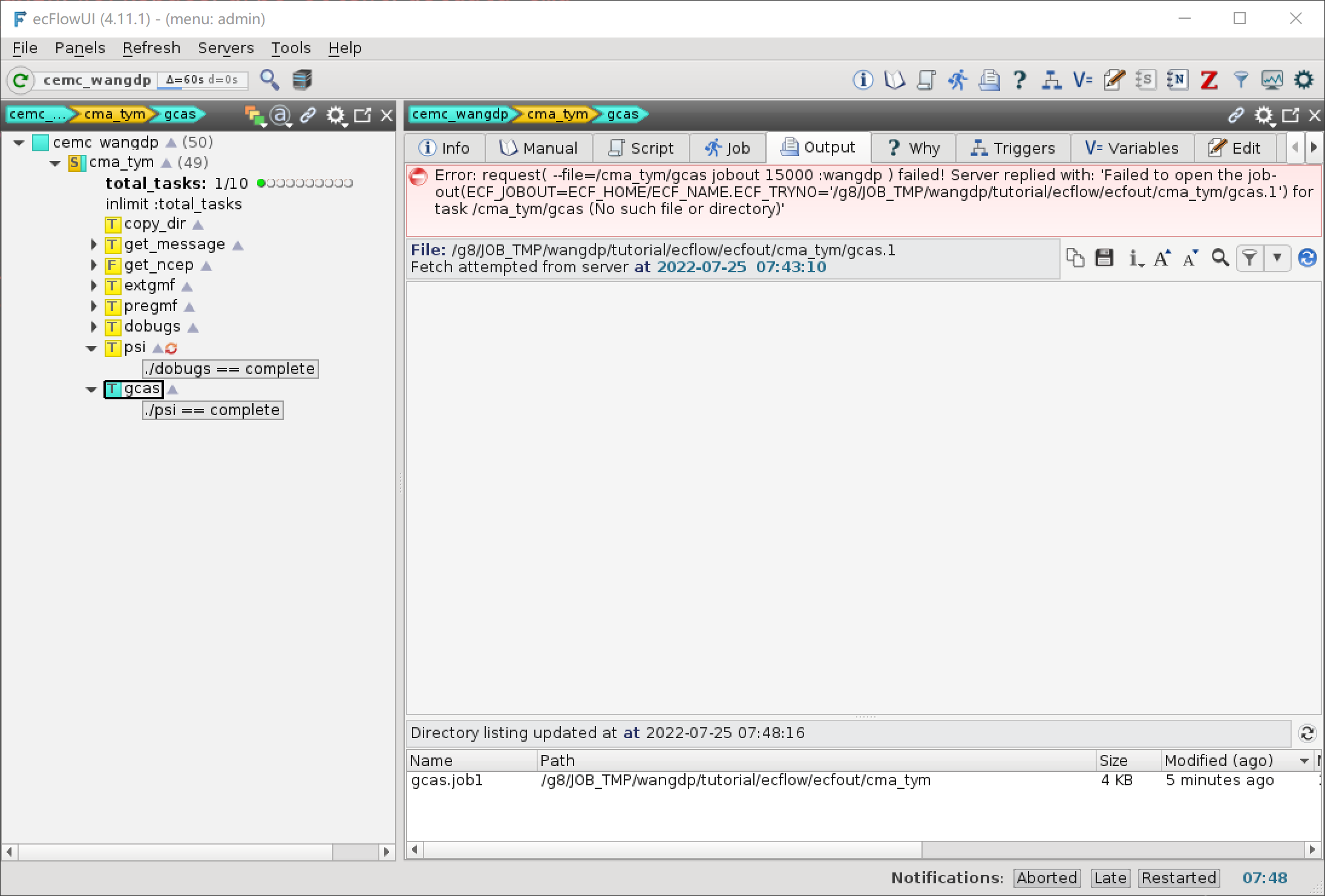Collapse the cma_tym suite node
Screen dimensions: 1325x896
[x=55, y=163]
